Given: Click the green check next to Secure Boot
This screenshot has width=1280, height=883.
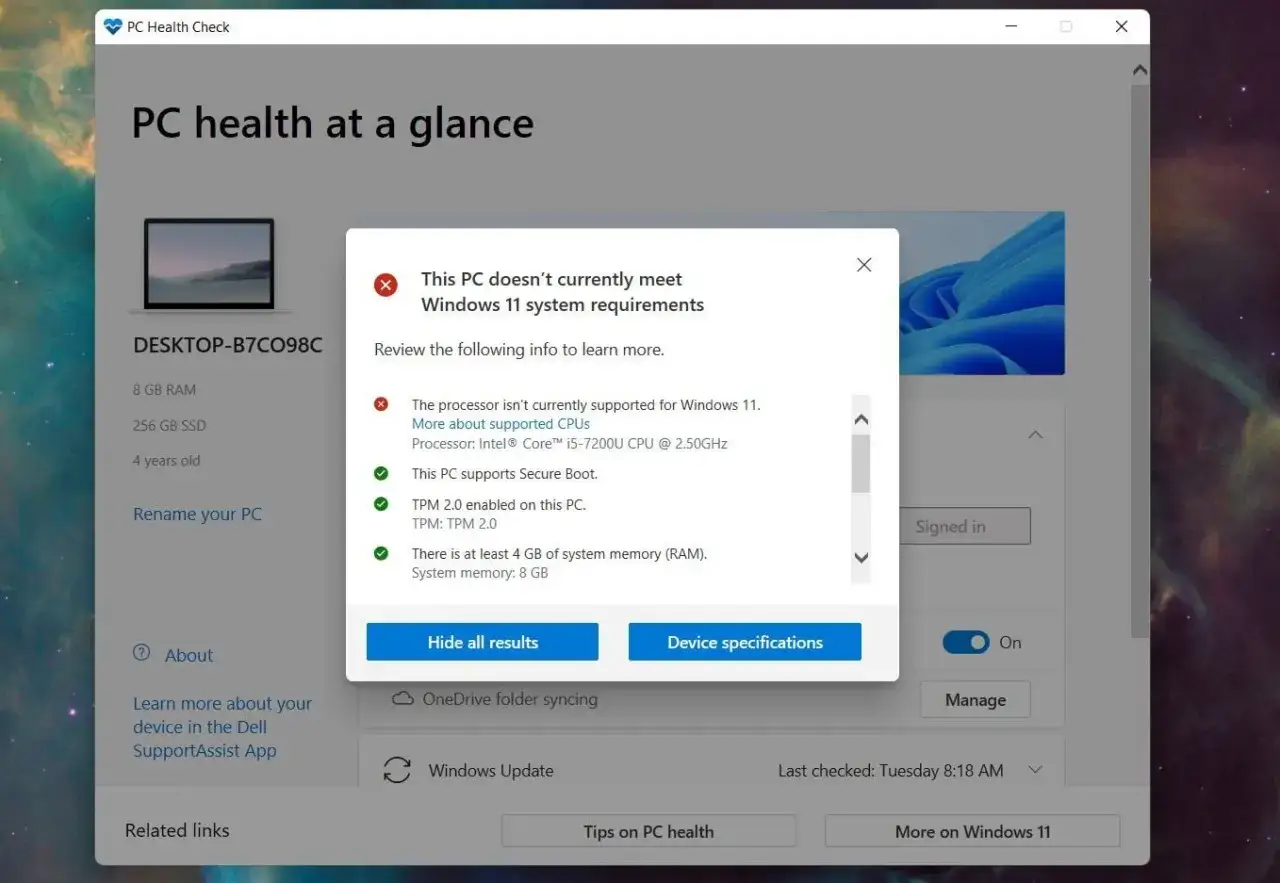Looking at the screenshot, I should click(x=381, y=473).
